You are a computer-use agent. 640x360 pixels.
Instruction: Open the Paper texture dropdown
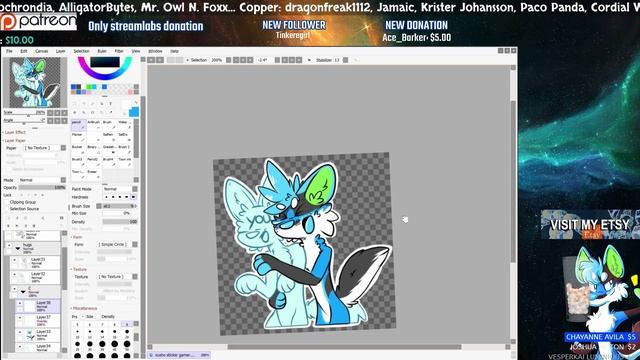click(44, 148)
